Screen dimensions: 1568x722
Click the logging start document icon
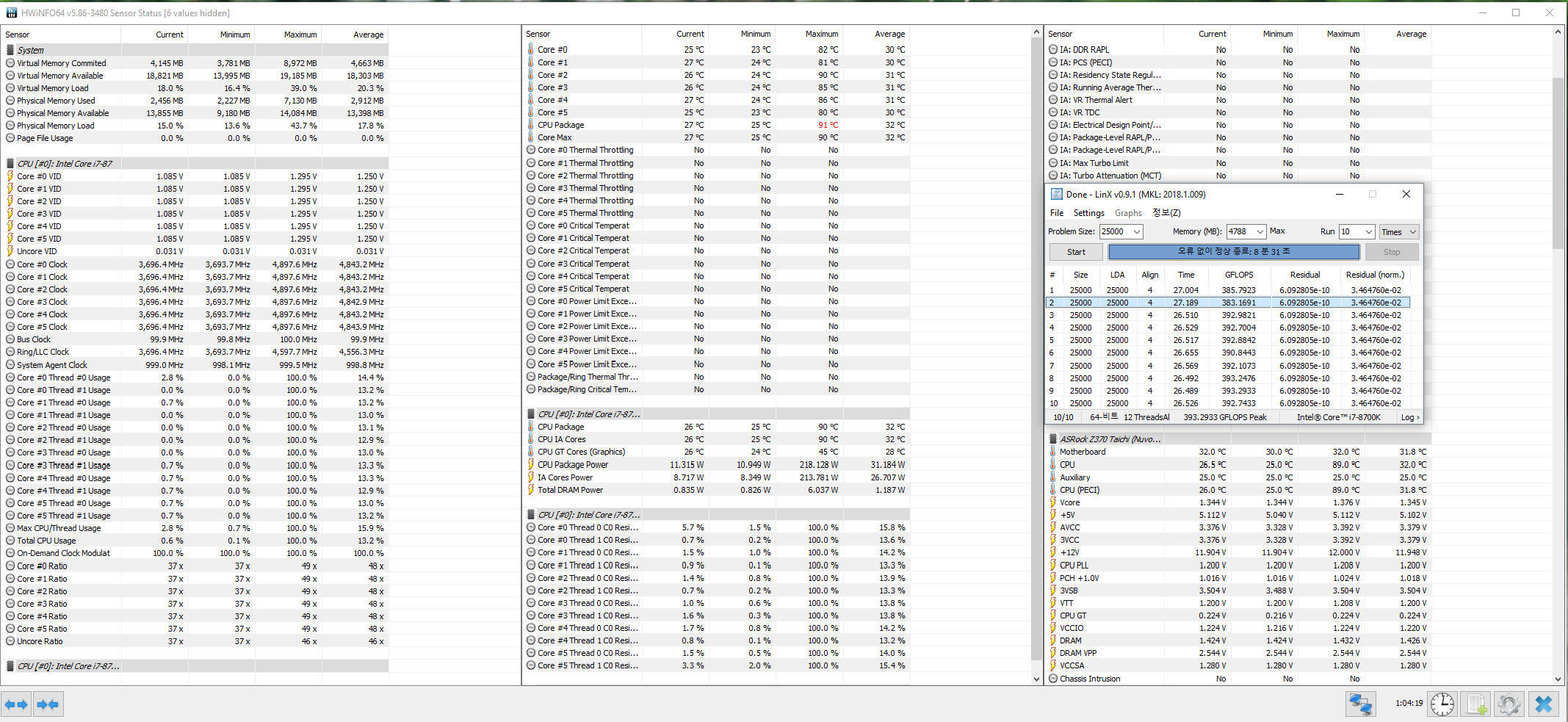(x=1476, y=704)
